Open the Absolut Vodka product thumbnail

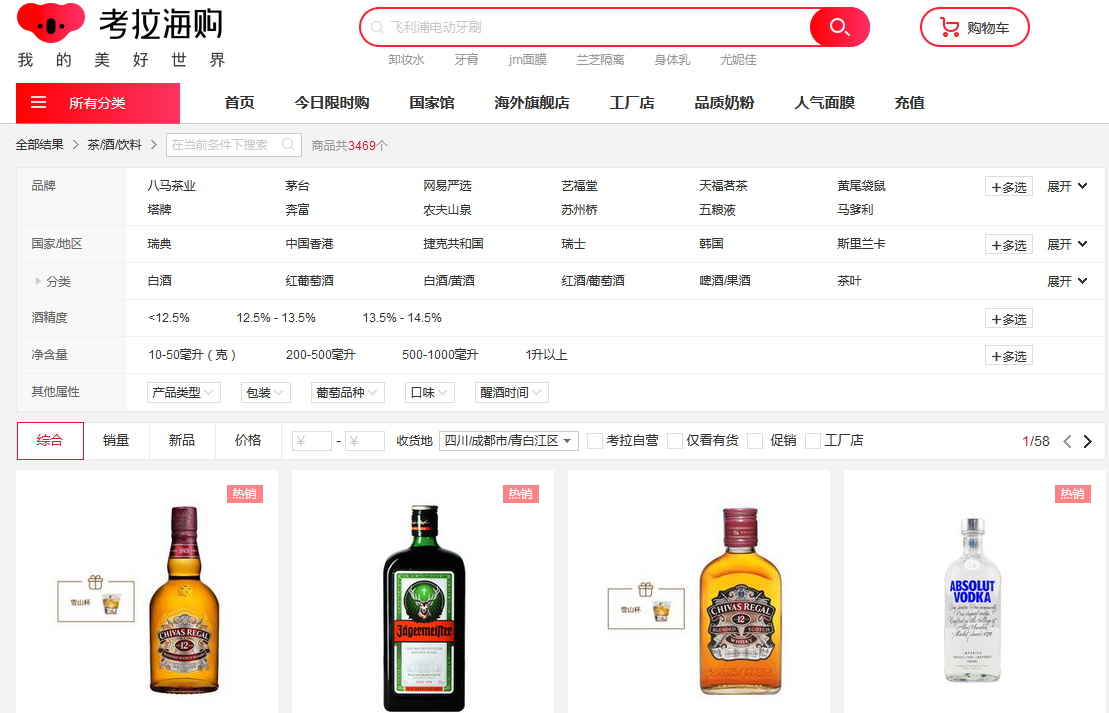pos(972,600)
